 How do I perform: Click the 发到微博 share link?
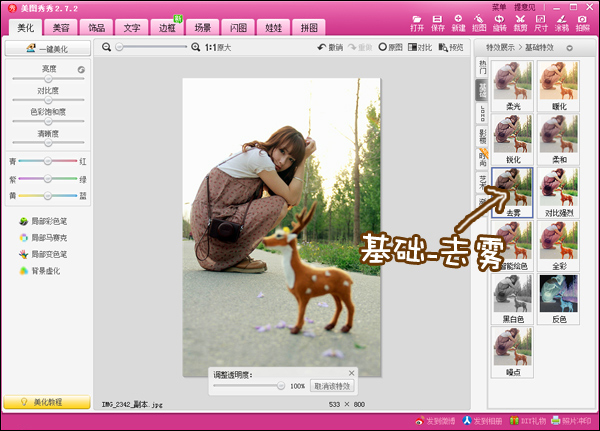click(435, 421)
